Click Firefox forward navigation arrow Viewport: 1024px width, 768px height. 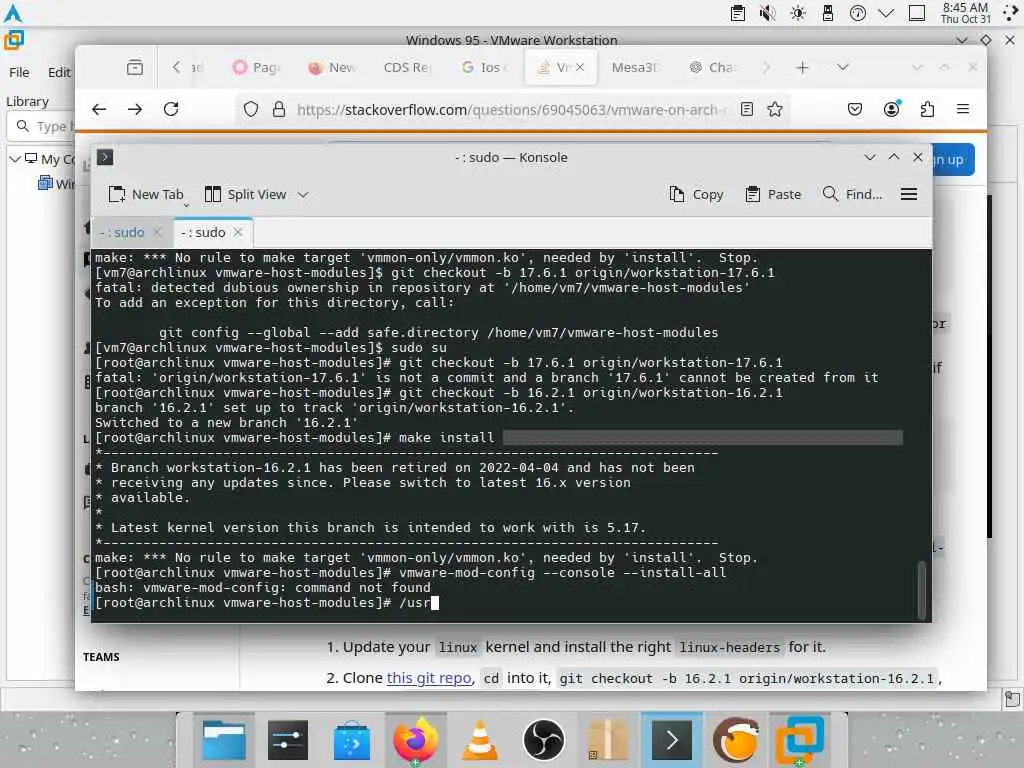(135, 109)
